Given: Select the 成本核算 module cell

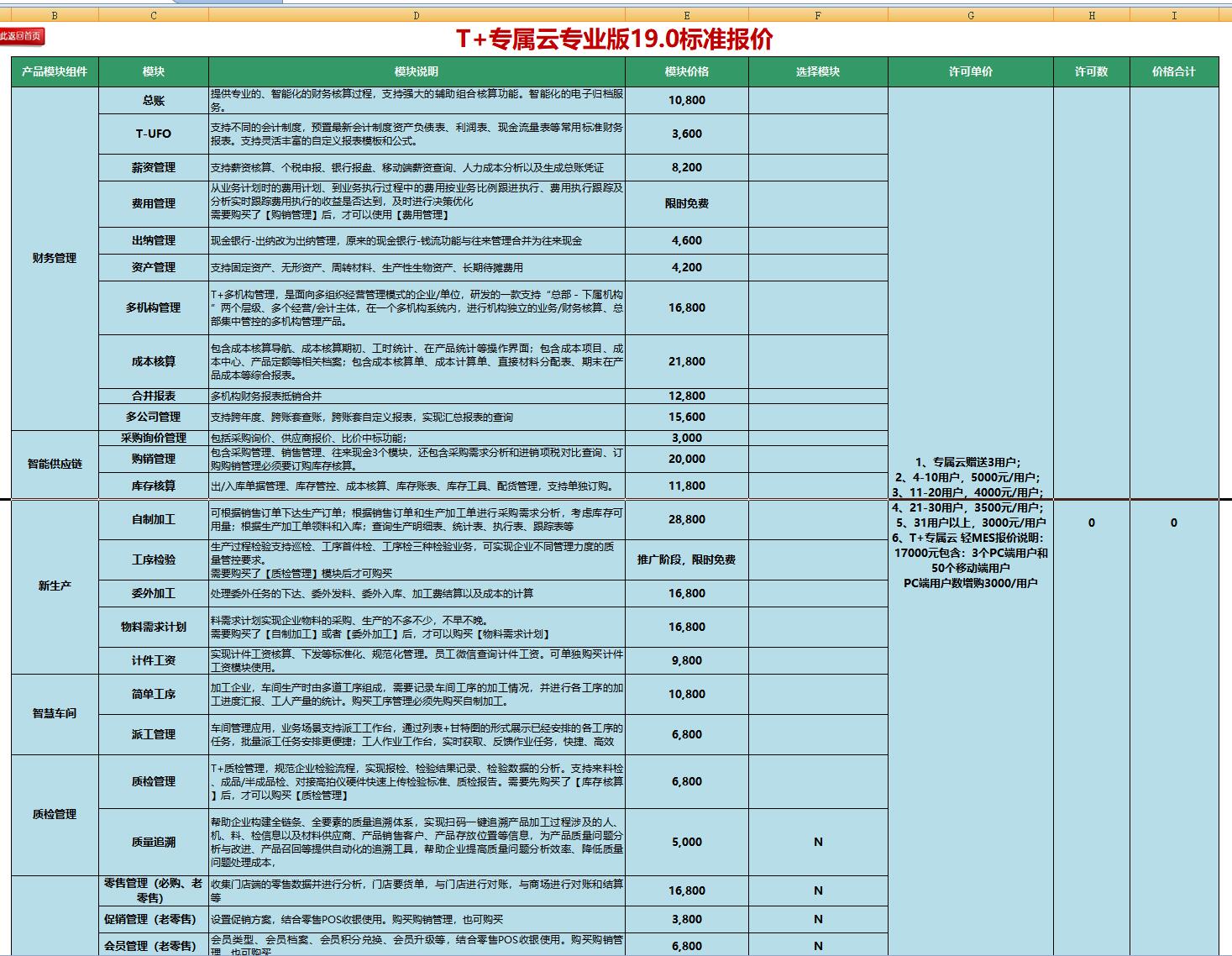Looking at the screenshot, I should tap(153, 361).
